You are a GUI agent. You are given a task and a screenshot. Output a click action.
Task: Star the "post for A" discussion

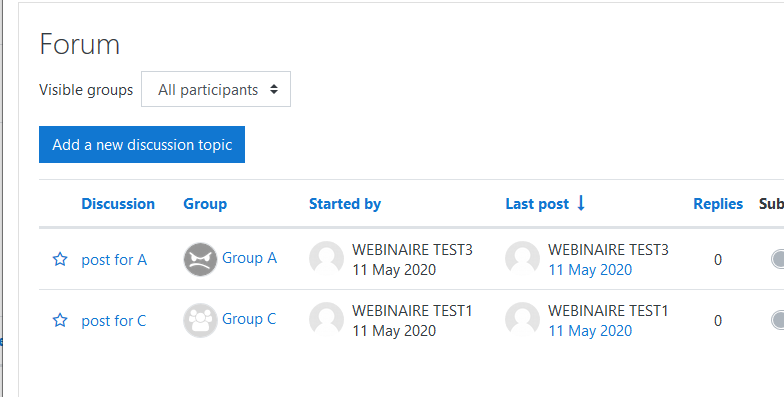pyautogui.click(x=60, y=259)
